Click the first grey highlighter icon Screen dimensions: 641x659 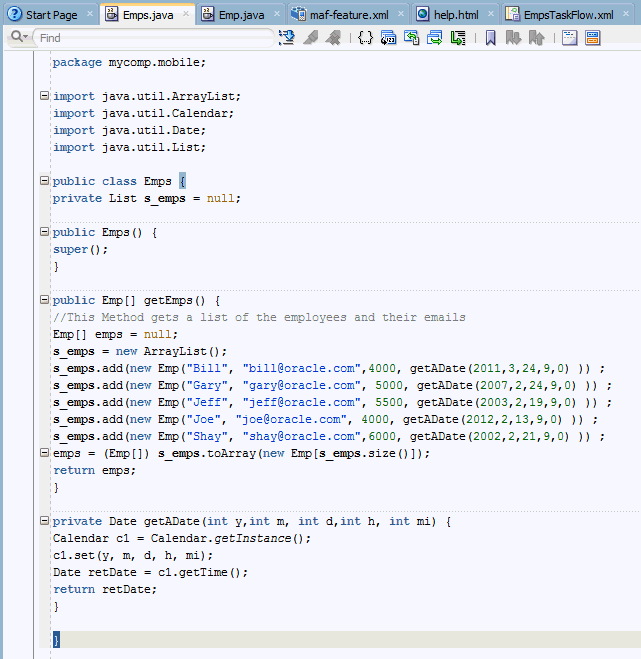(x=311, y=38)
